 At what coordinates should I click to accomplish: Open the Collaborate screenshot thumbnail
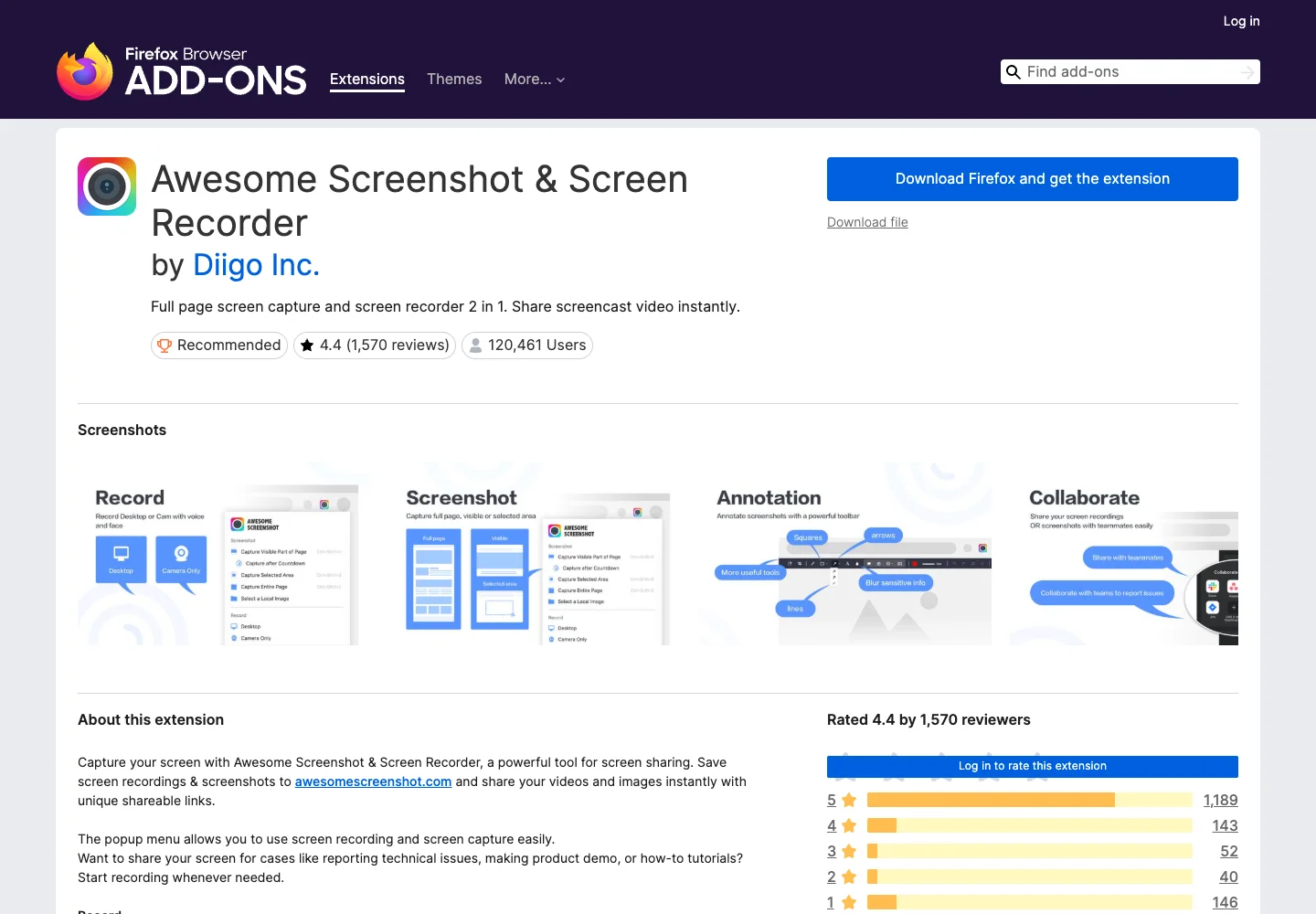[1124, 554]
